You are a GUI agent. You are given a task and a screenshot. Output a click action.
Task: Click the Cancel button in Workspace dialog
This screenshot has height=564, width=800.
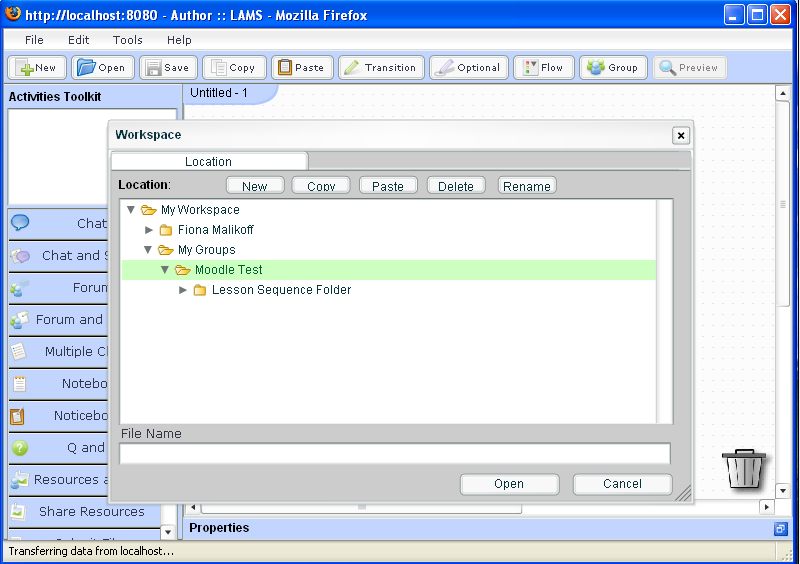(x=622, y=484)
